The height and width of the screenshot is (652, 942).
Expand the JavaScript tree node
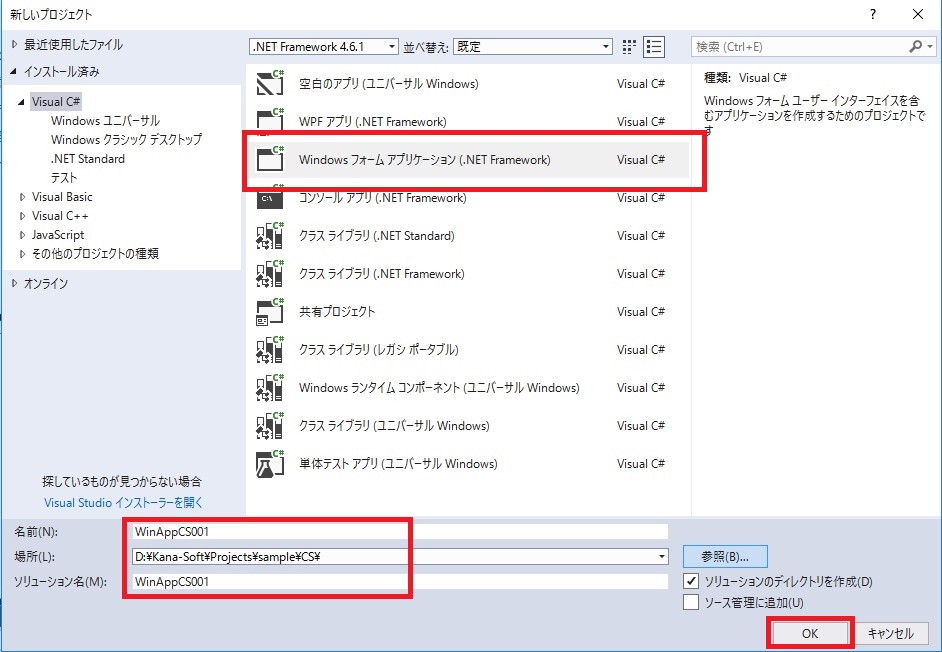22,234
